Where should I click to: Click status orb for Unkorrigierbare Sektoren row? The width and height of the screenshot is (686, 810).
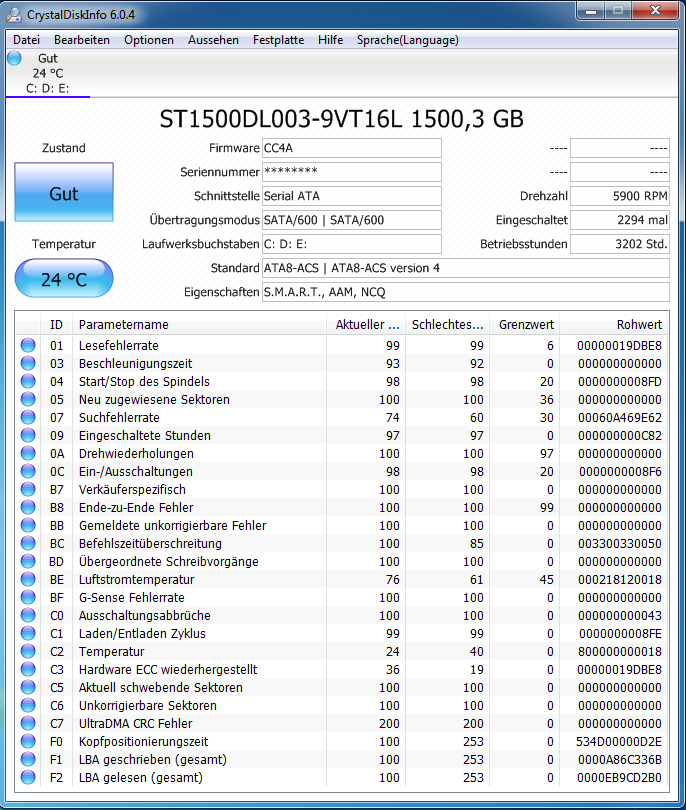(x=28, y=705)
